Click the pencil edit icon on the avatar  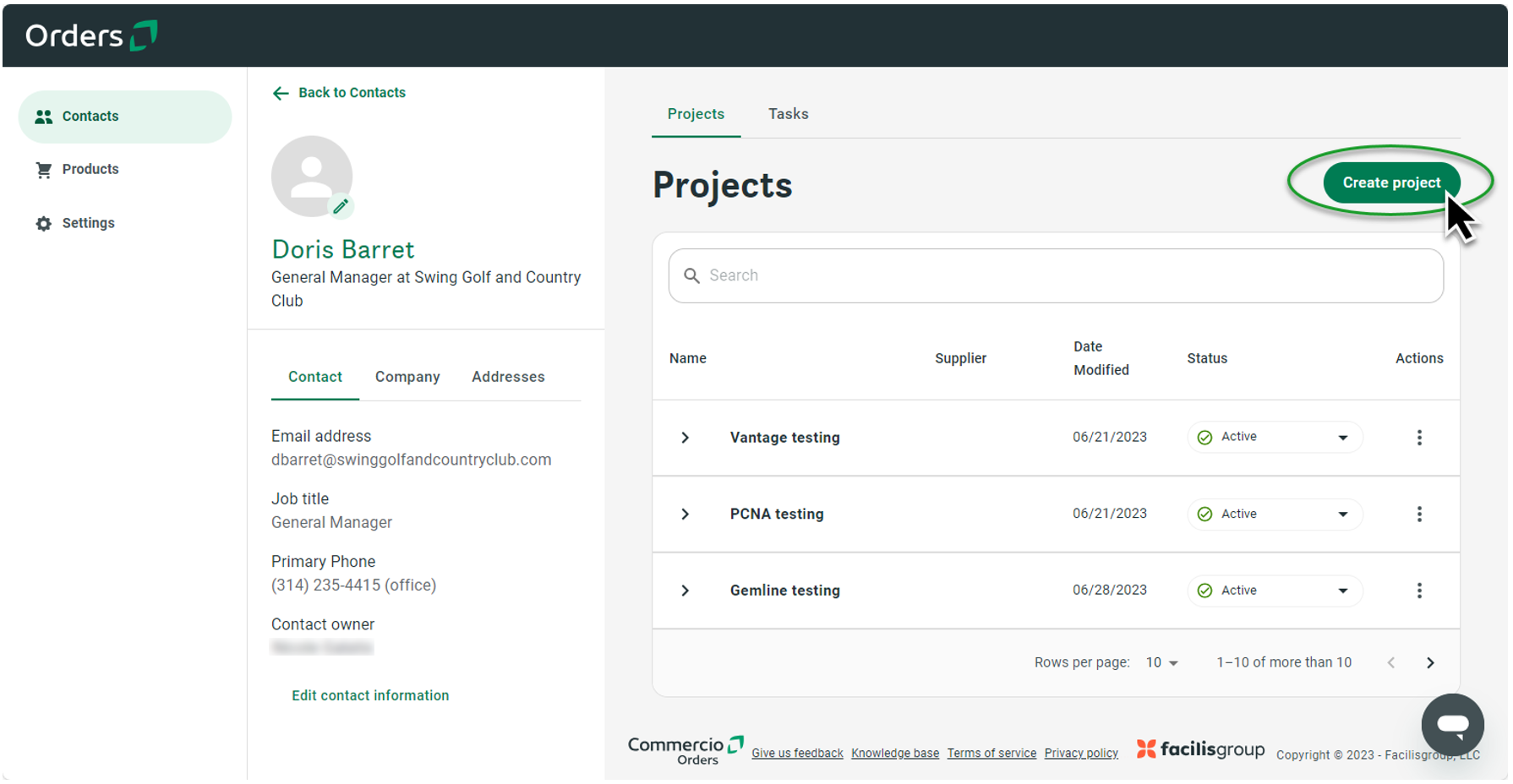pyautogui.click(x=341, y=206)
